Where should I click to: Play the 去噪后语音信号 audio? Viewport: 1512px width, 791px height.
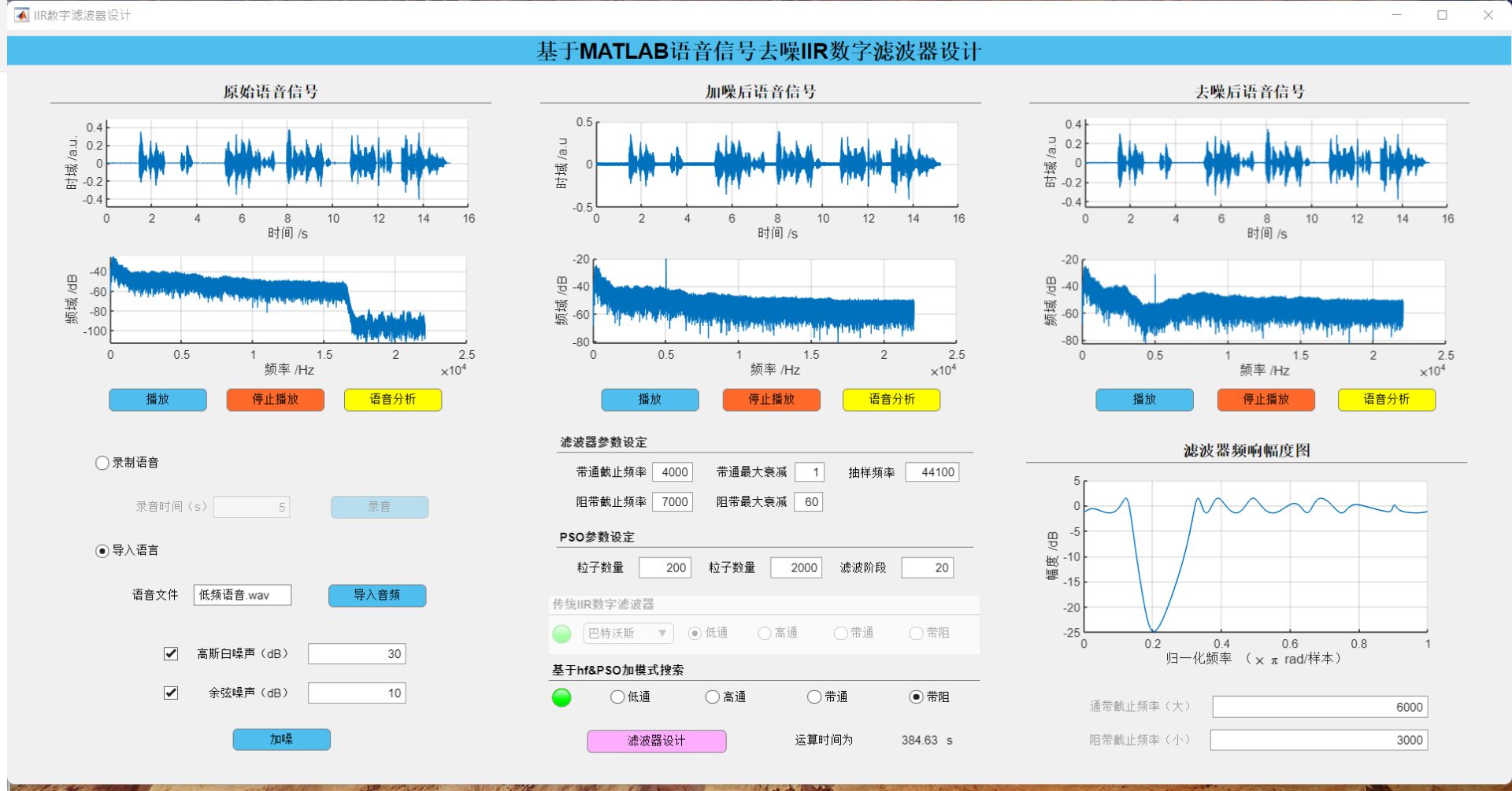point(1144,400)
